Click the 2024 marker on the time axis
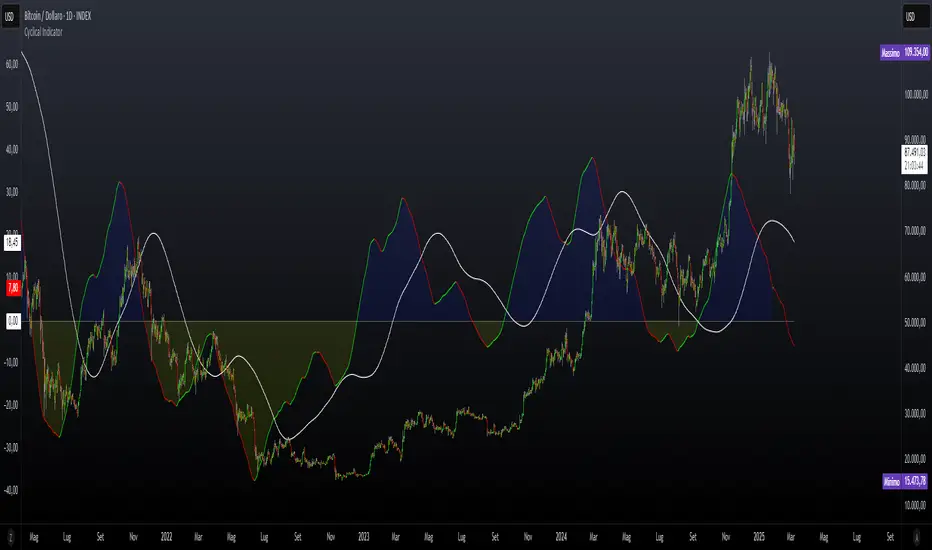Screen dimensions: 932x550 pos(561,536)
